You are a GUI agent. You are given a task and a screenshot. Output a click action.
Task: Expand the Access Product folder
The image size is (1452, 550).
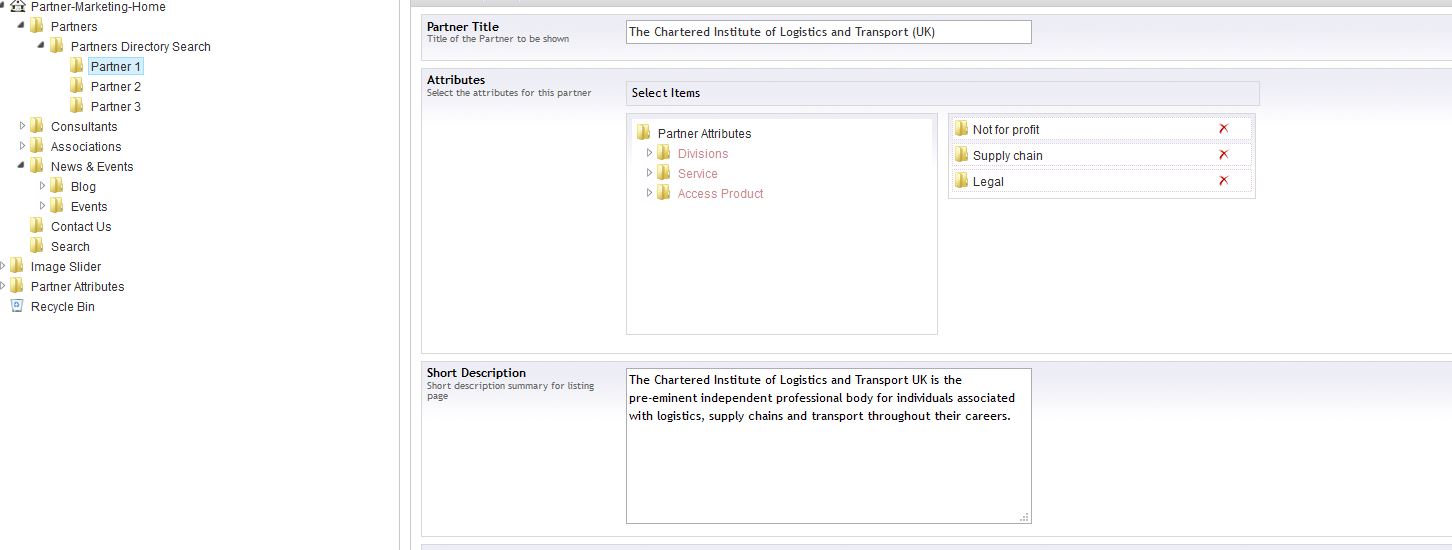click(x=649, y=193)
